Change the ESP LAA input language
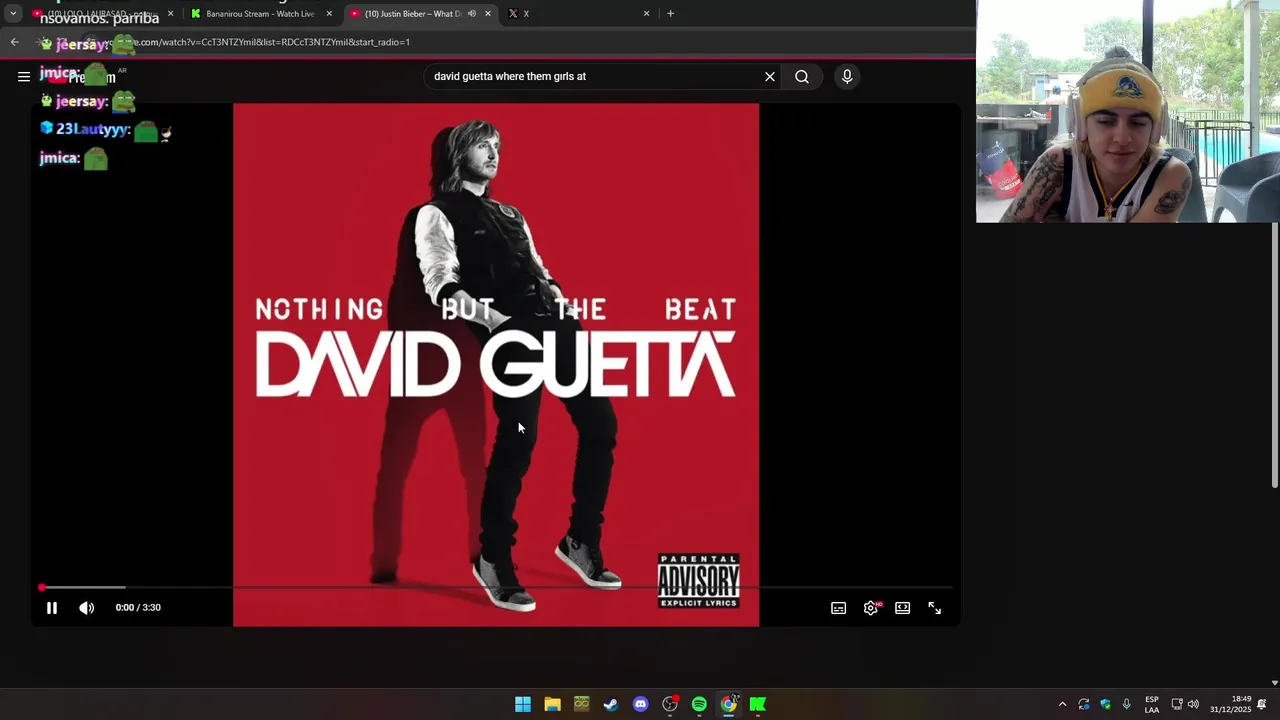This screenshot has height=720, width=1280. click(x=1152, y=704)
